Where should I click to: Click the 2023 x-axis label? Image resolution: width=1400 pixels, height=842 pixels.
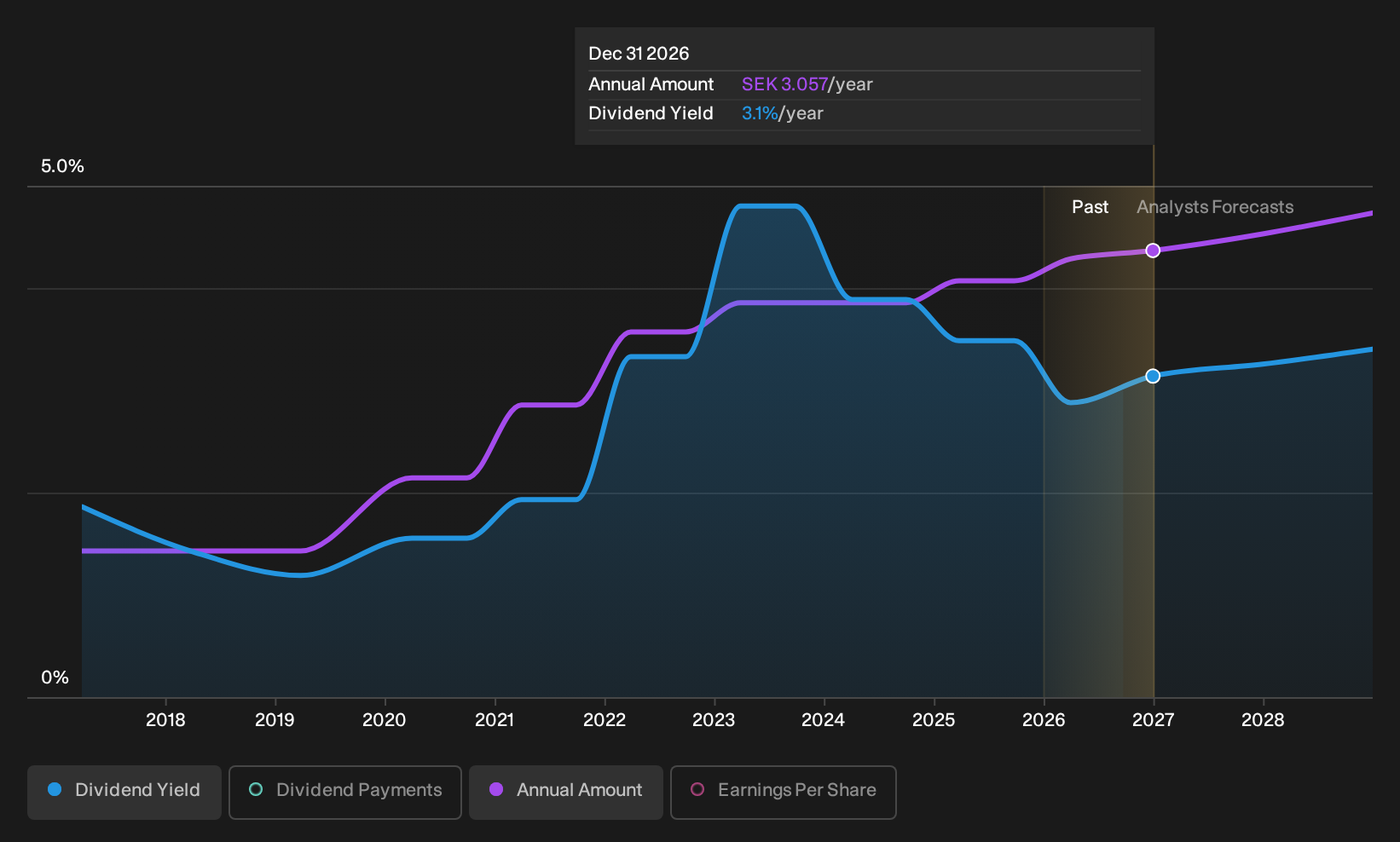tap(714, 720)
